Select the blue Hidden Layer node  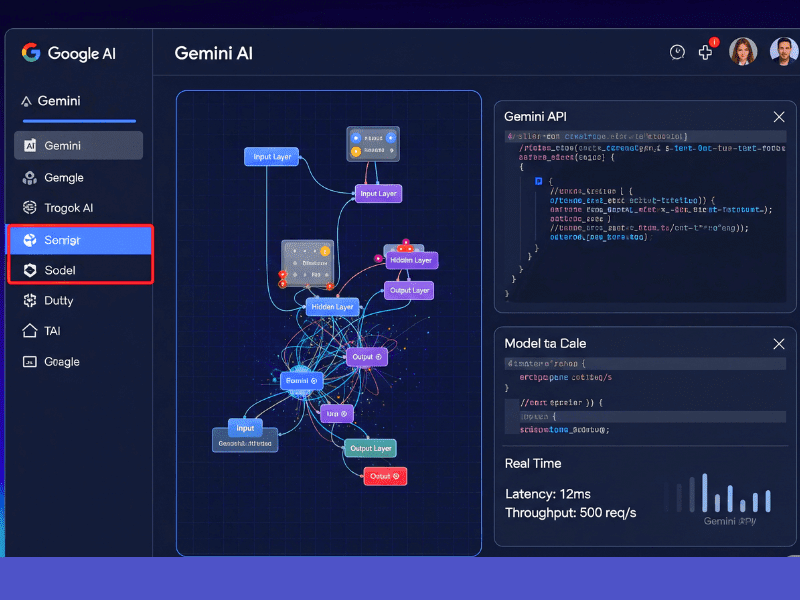[x=333, y=307]
